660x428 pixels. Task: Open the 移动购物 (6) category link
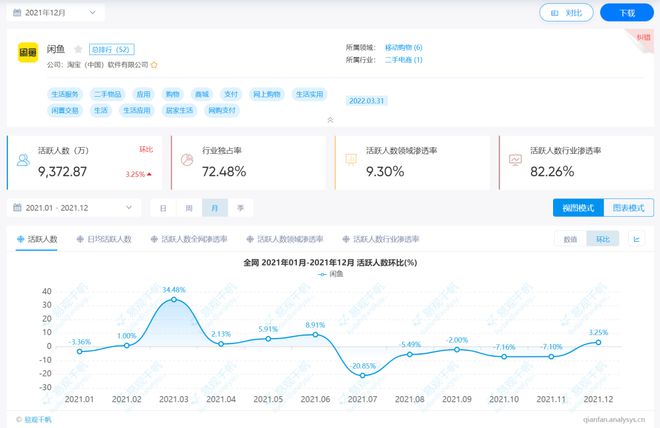403,47
